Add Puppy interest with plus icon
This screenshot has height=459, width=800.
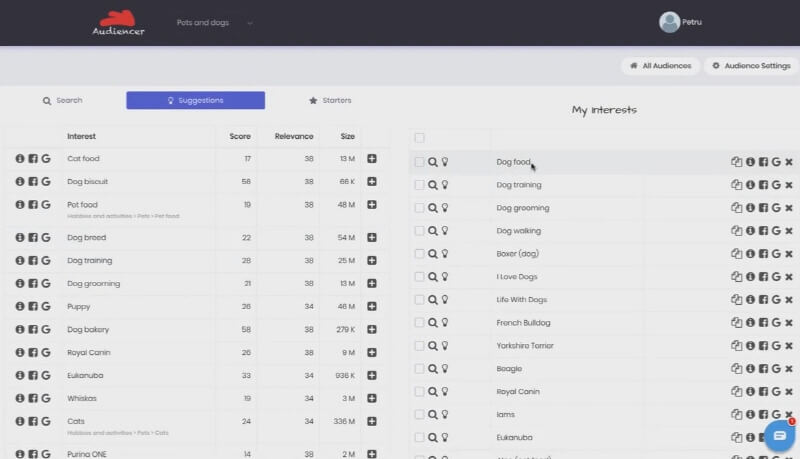tap(372, 307)
